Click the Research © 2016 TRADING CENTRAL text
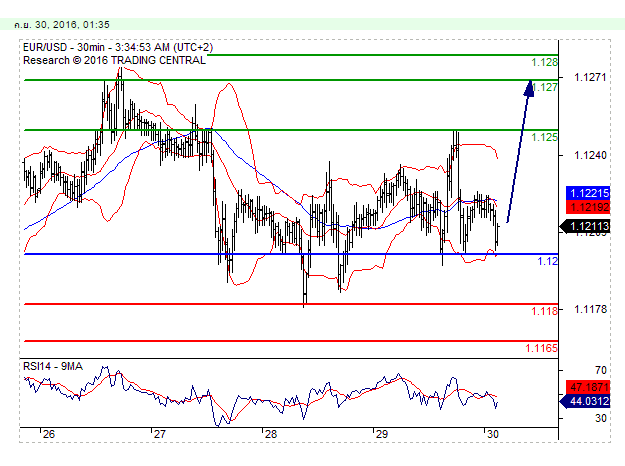 click(x=114, y=60)
